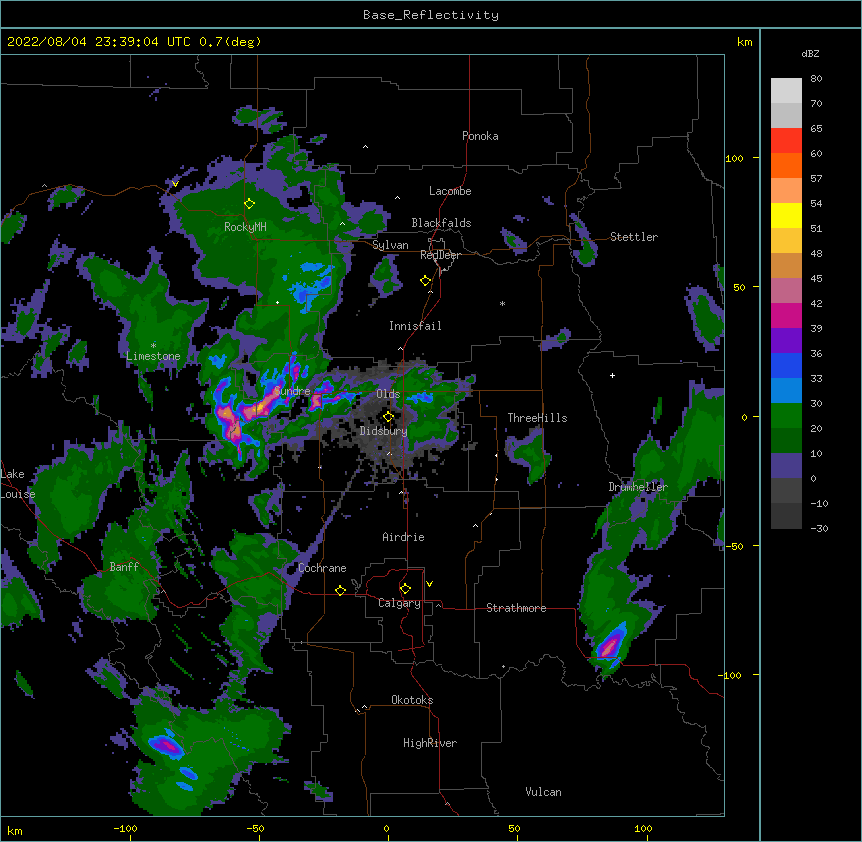Select the RockyMH label
Viewport: 862px width, 842px height.
[x=245, y=227]
